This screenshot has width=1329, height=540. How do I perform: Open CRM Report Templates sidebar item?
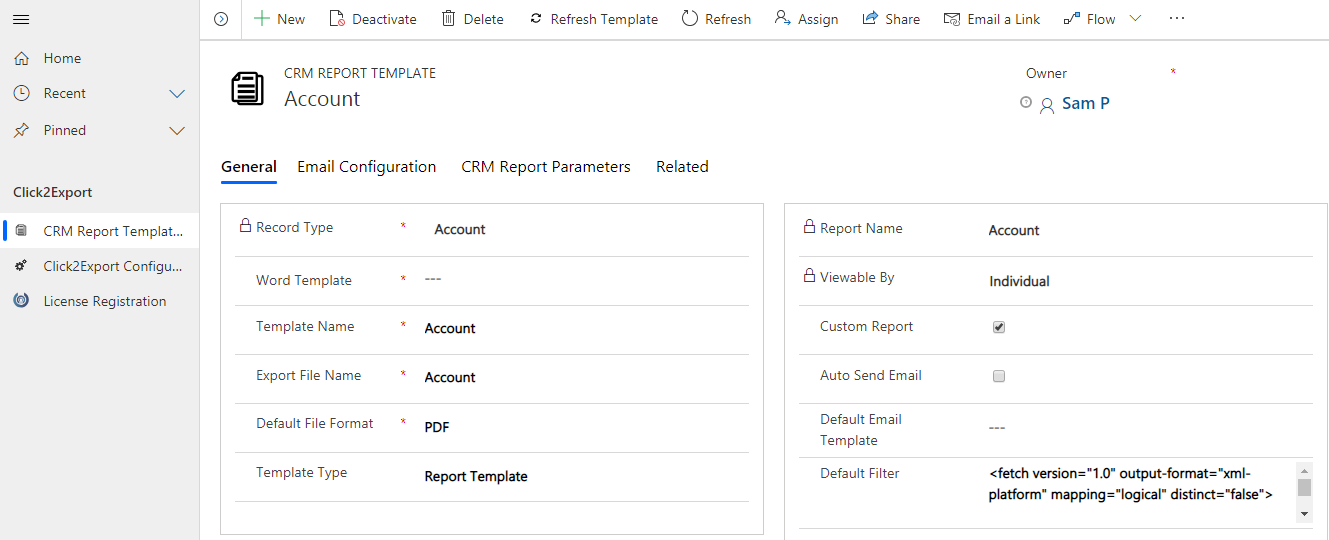pos(100,231)
